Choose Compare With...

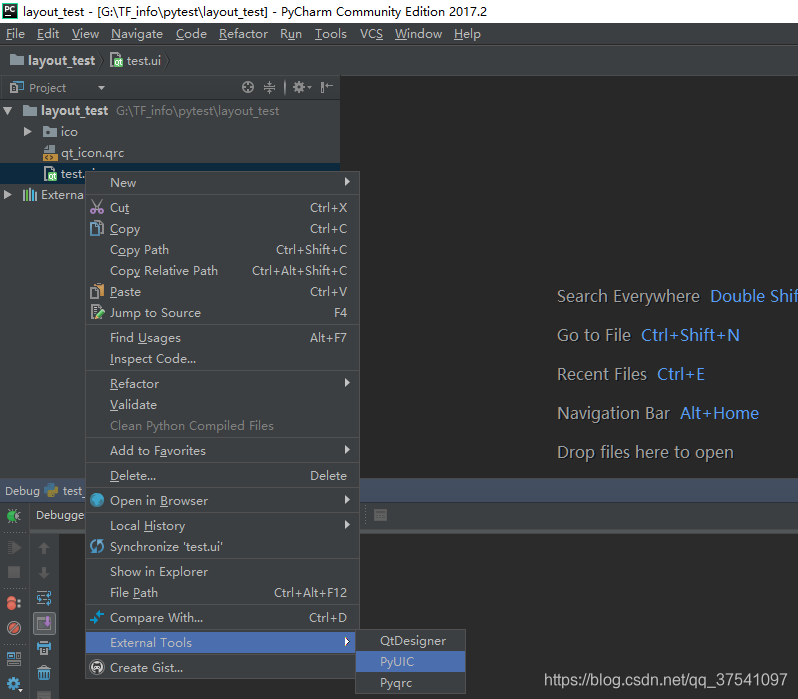pyautogui.click(x=222, y=618)
